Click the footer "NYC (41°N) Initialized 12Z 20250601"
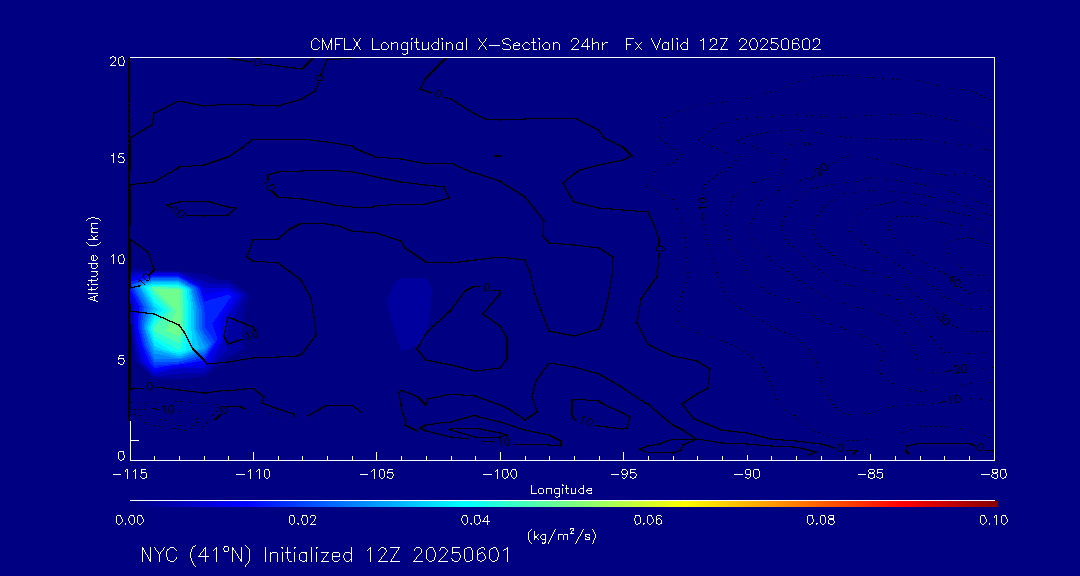The width and height of the screenshot is (1080, 576). click(325, 555)
